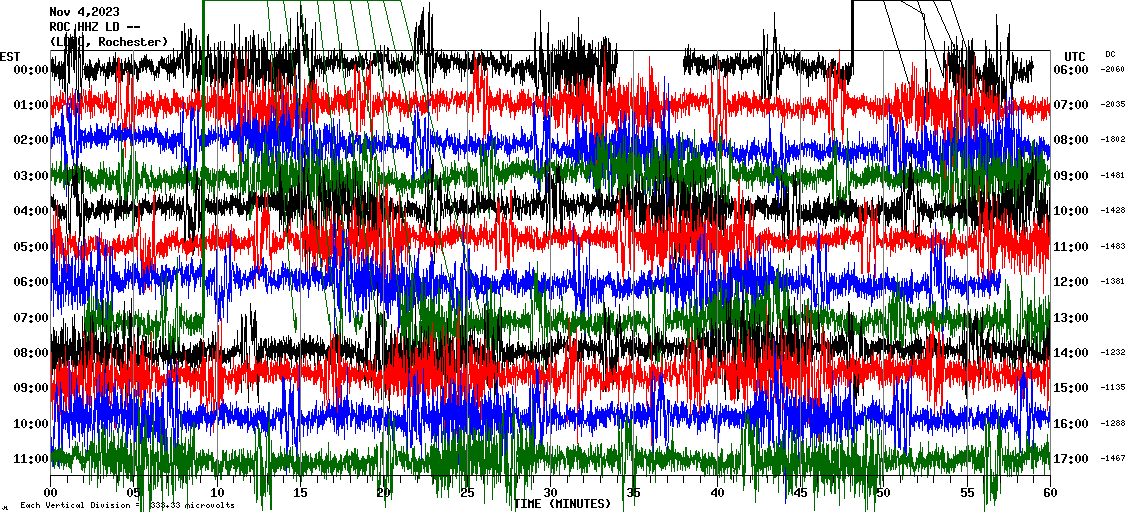This screenshot has width=1130, height=519.
Task: Click the EST column header
Action: 10,56
